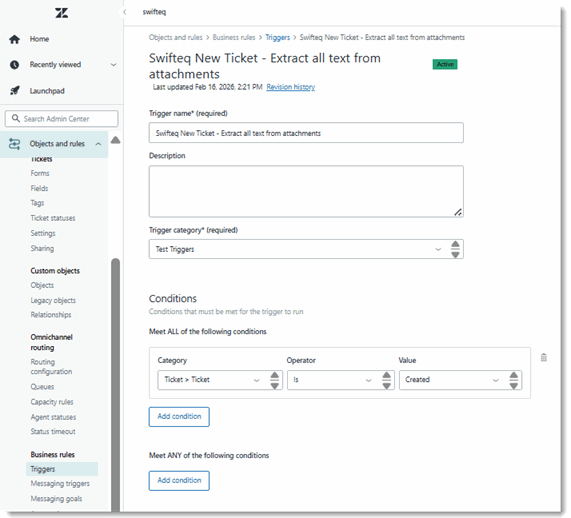Open the Revision history link
Image resolution: width=571 pixels, height=518 pixels.
(x=291, y=87)
